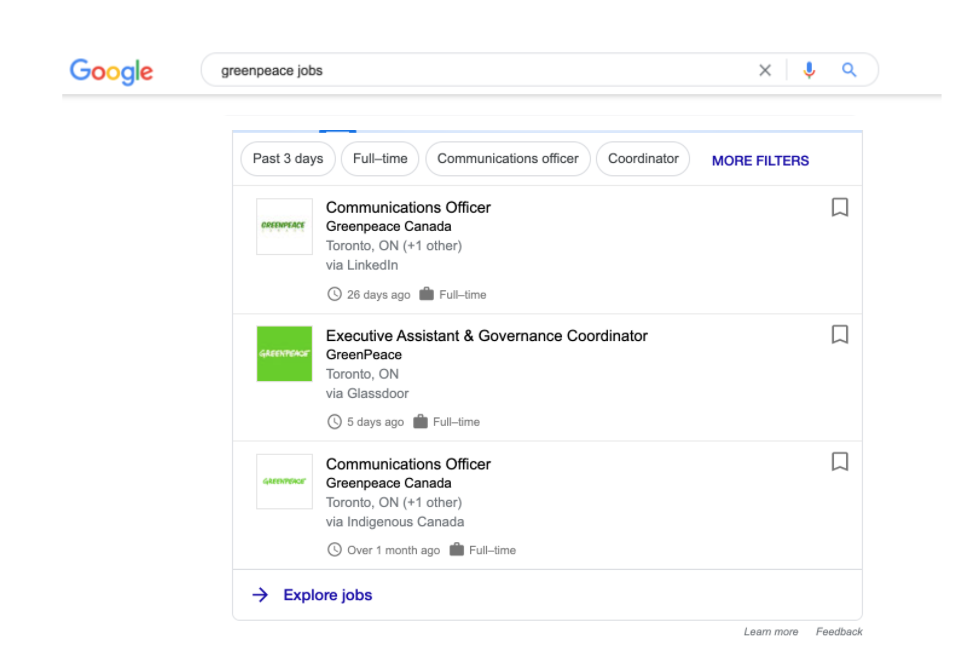Bookmark the job listed via Indigenous Canada

click(x=839, y=462)
